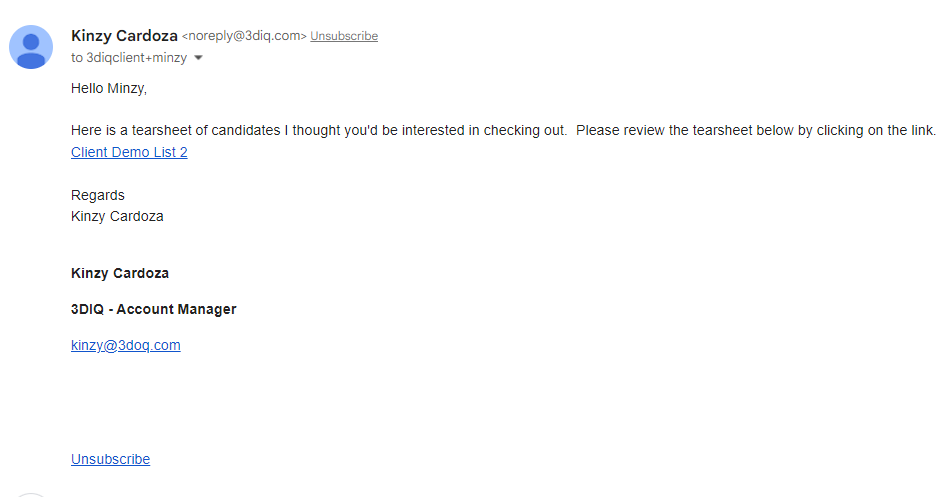Click the 'to 3diqclient+minzy' recipient line
The width and height of the screenshot is (952, 497).
pyautogui.click(x=129, y=58)
